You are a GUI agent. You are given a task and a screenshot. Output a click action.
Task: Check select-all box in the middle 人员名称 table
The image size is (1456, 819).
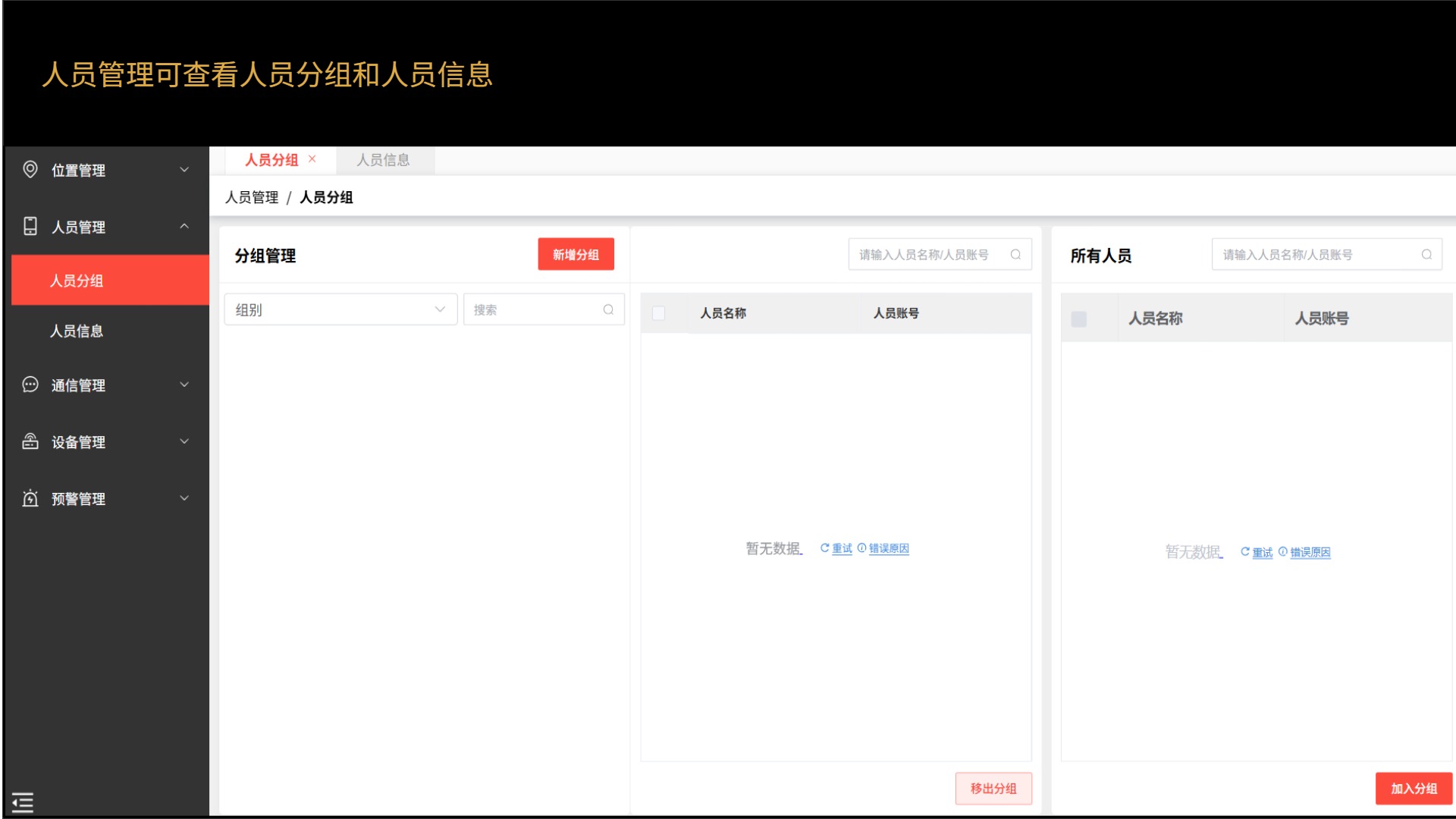pyautogui.click(x=658, y=313)
